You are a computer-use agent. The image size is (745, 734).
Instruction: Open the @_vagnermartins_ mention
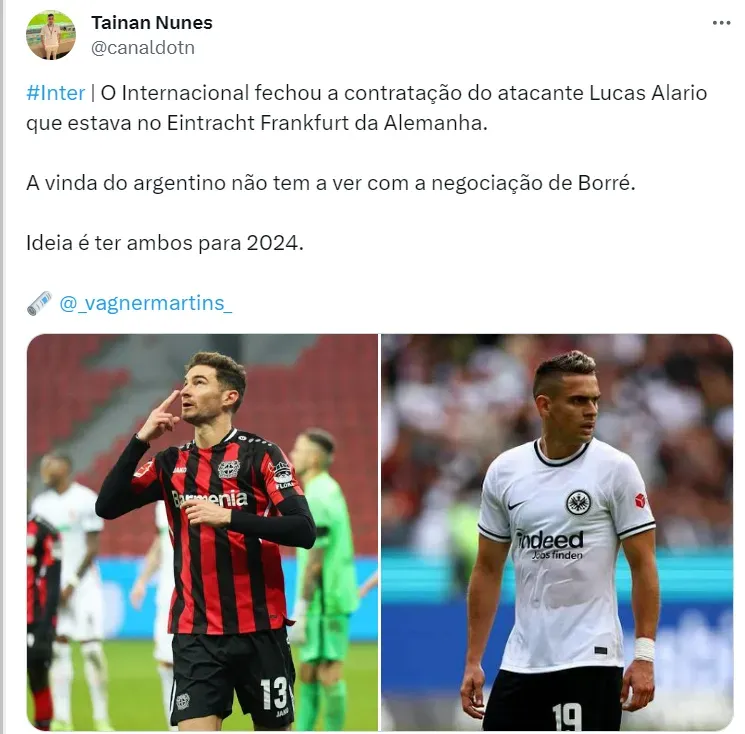[145, 303]
